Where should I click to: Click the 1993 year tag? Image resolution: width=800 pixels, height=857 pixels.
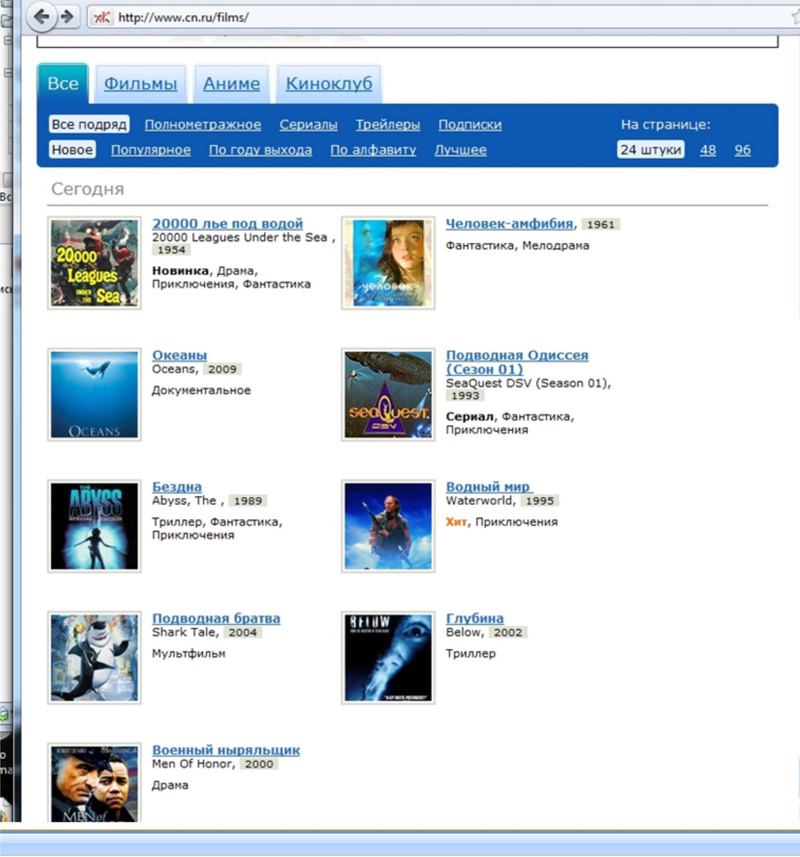(x=465, y=395)
